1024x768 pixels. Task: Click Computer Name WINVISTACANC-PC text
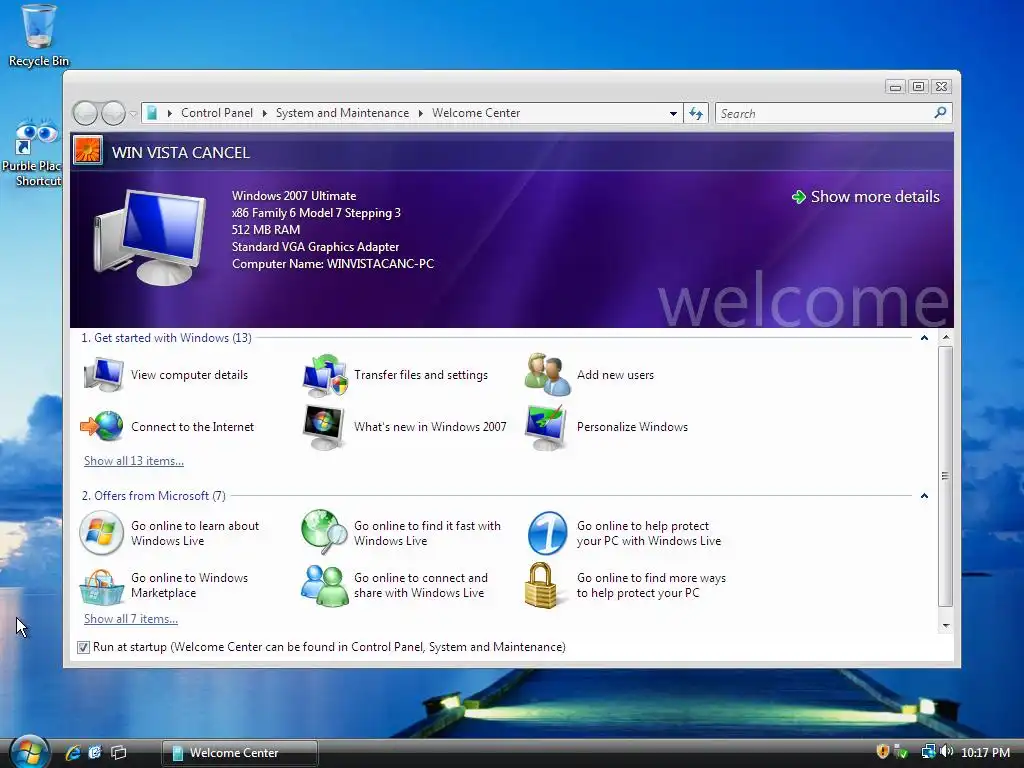click(333, 264)
